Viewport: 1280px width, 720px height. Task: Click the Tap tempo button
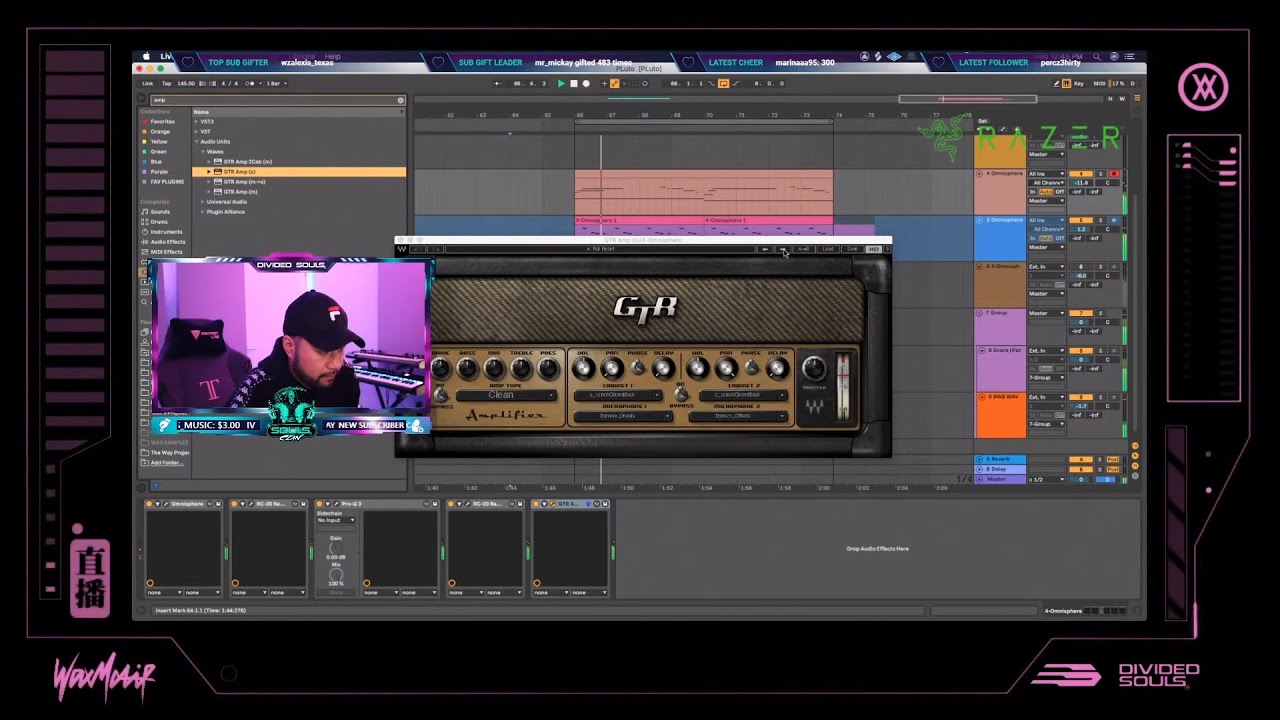(x=166, y=83)
